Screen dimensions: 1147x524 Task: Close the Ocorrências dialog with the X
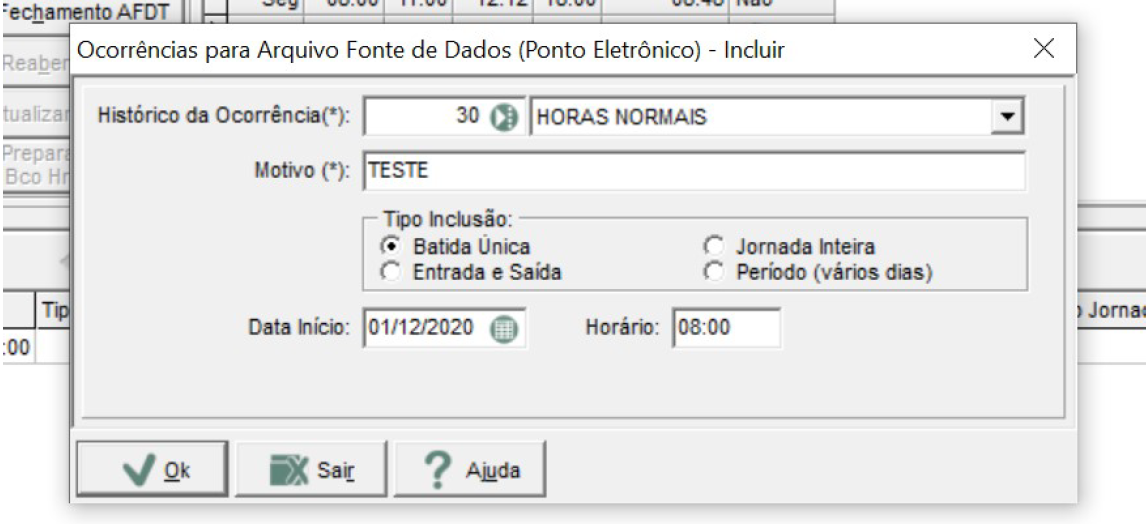(1043, 49)
